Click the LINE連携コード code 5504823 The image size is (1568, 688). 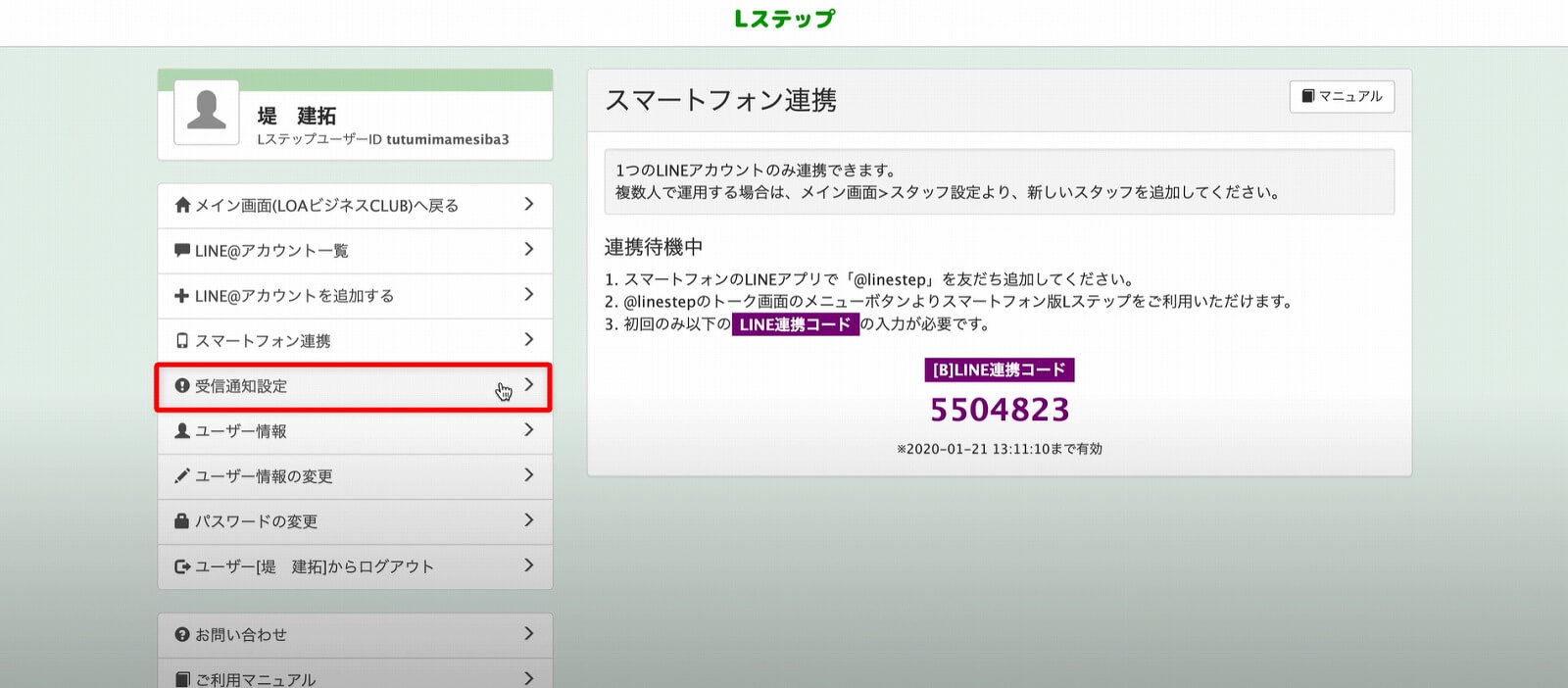coord(1000,410)
